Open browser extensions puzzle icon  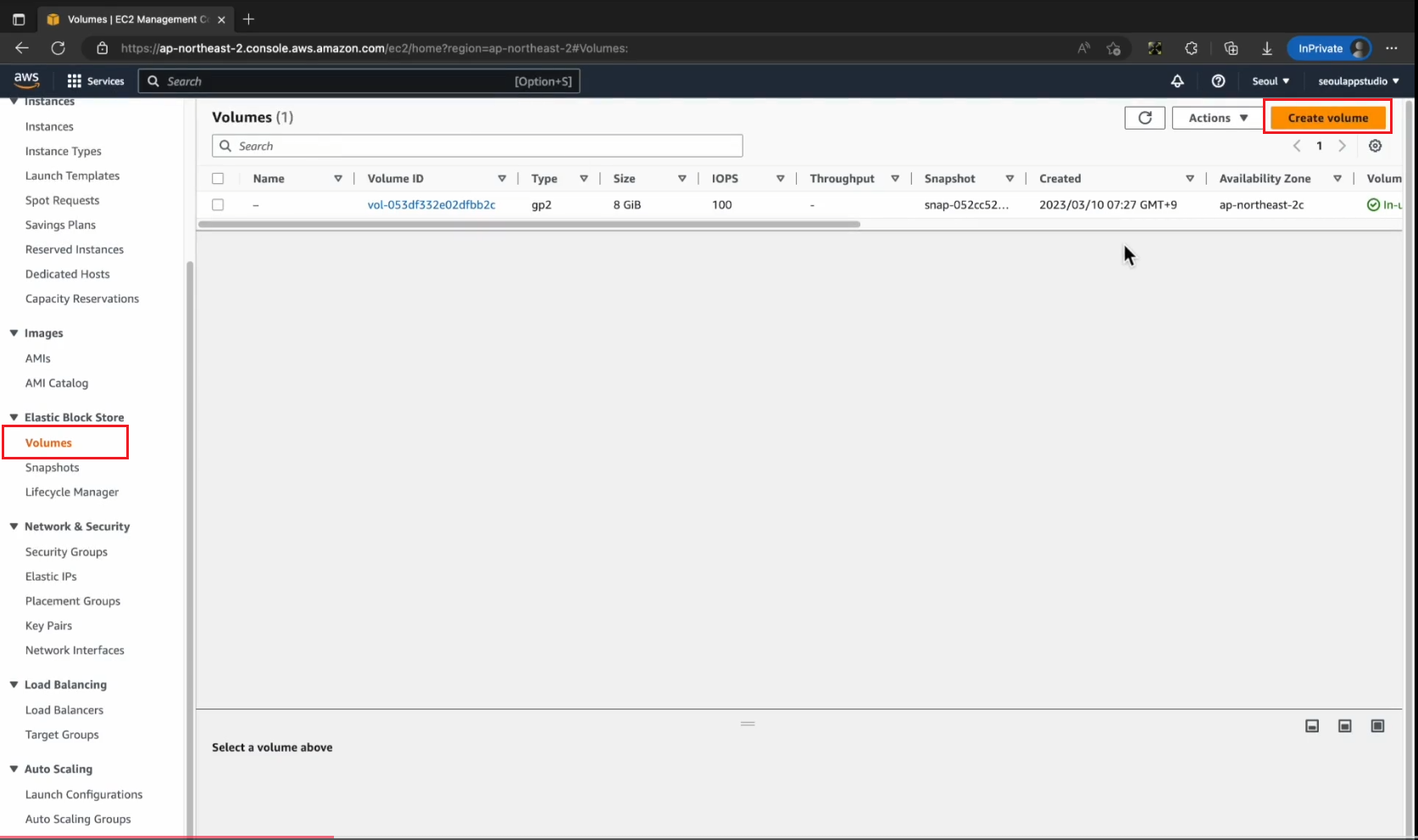1191,48
